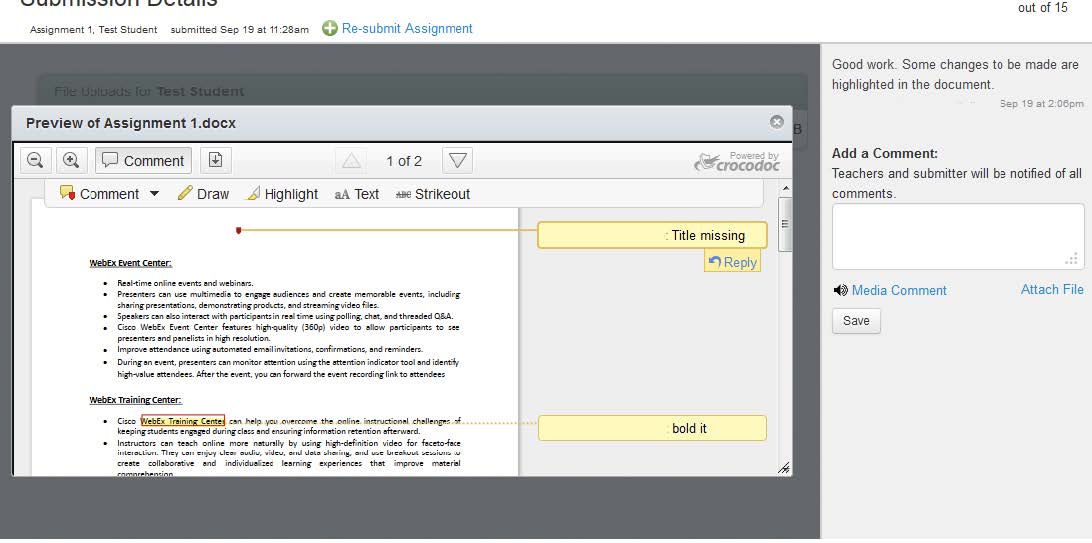The height and width of the screenshot is (543, 1092).
Task: Select the Text annotation tool
Action: click(x=357, y=194)
